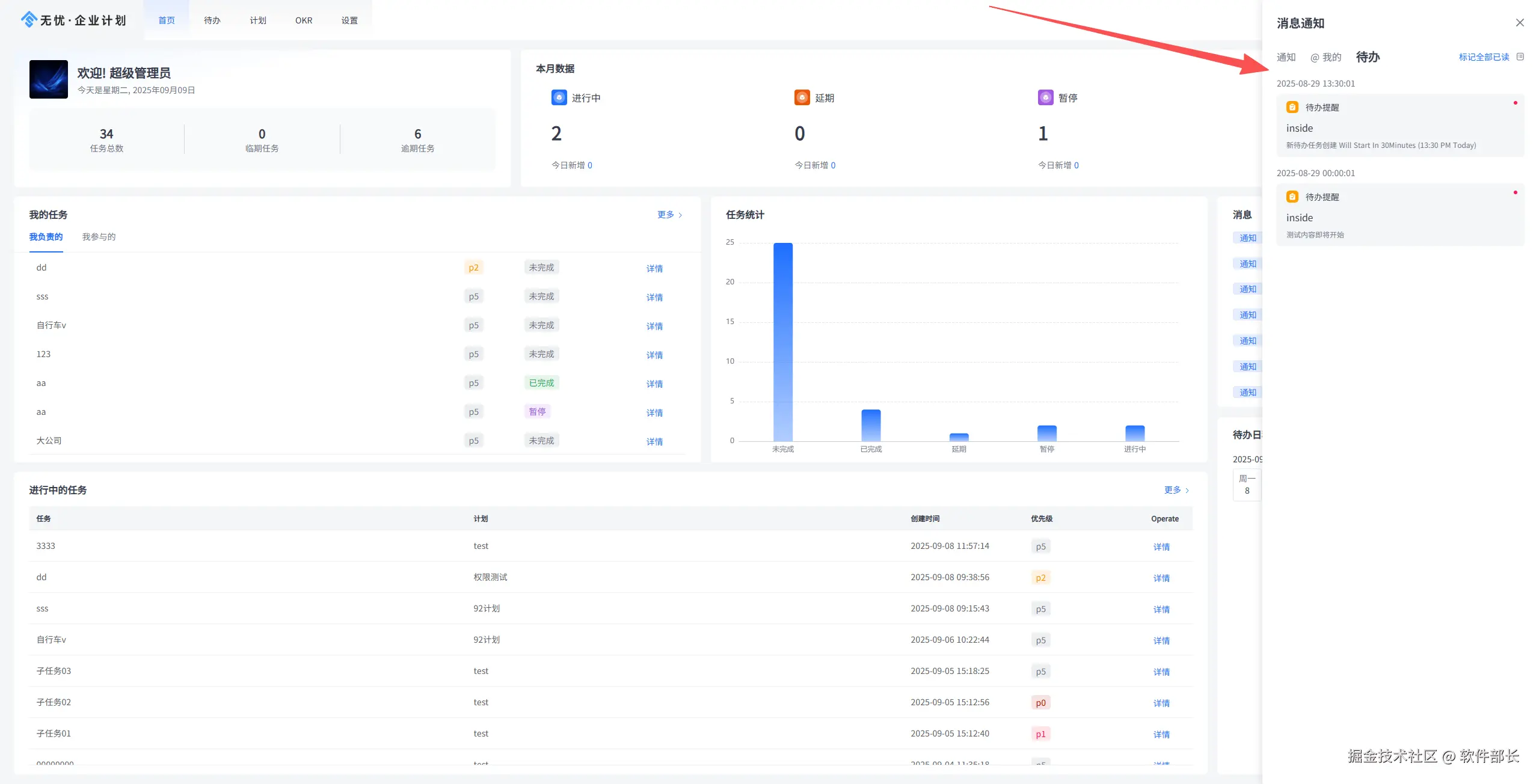Click the second 待办提醒 orange icon
The height and width of the screenshot is (784, 1539).
tap(1292, 197)
